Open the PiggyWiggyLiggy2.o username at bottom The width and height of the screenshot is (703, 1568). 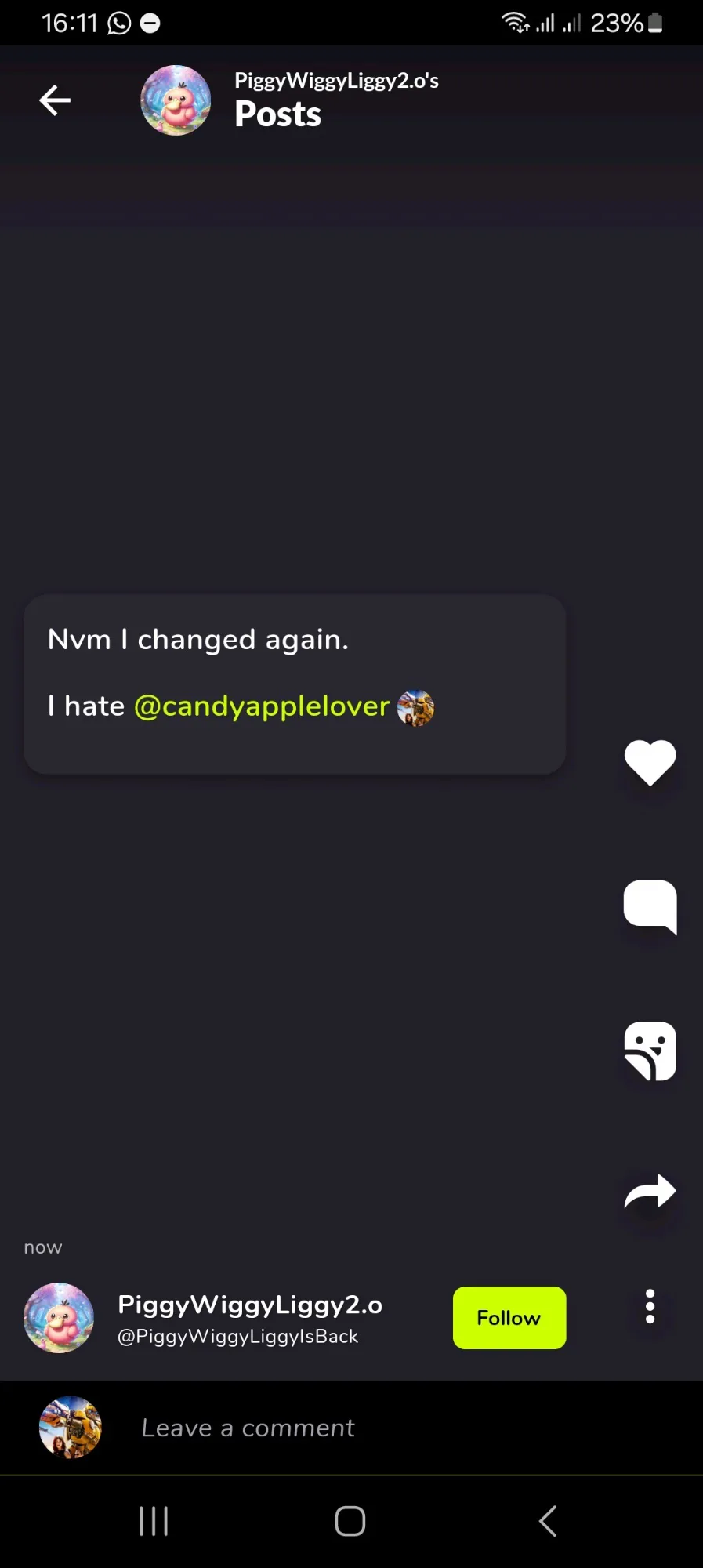point(250,1305)
